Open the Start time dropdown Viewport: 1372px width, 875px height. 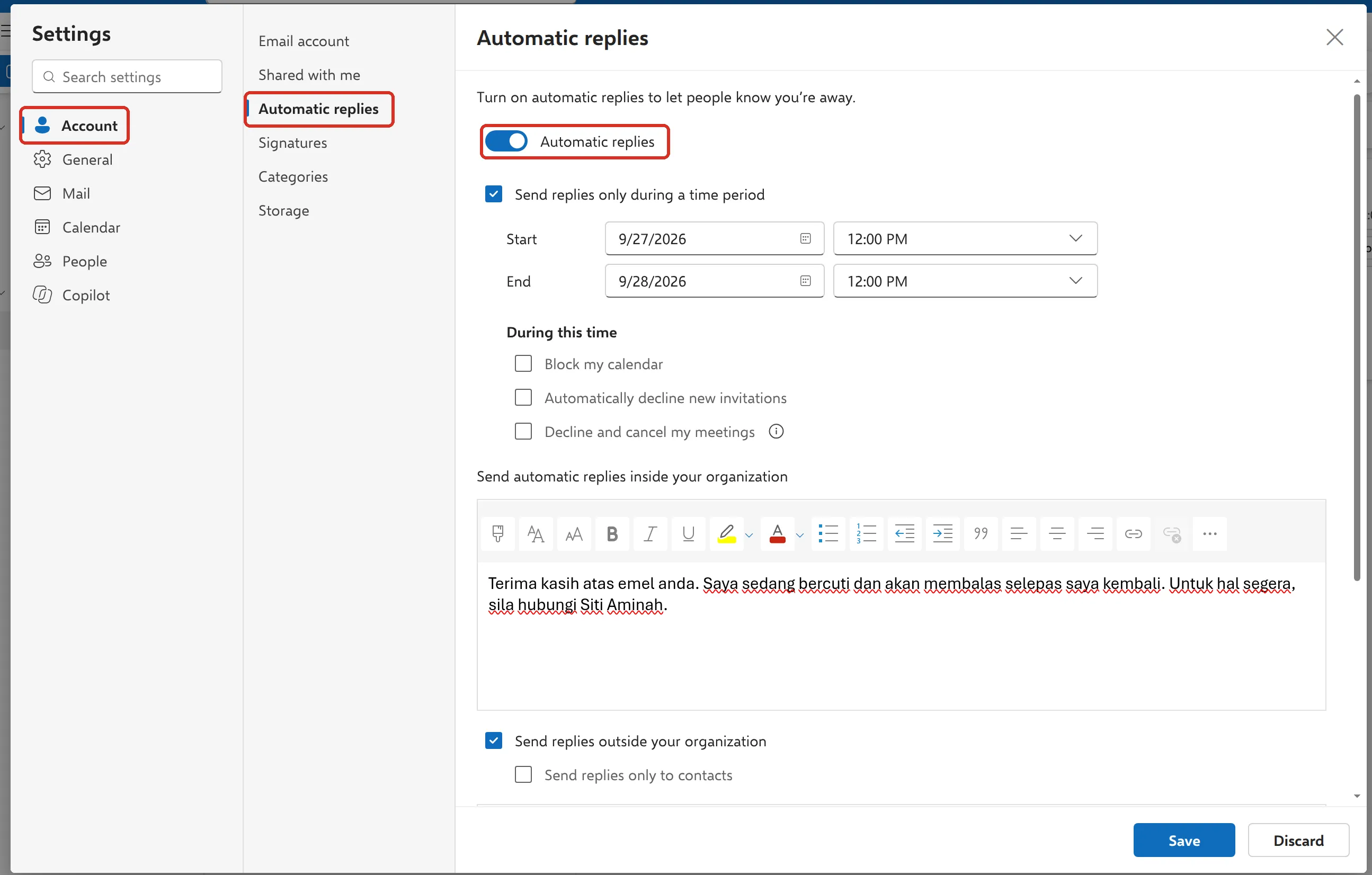coord(965,239)
